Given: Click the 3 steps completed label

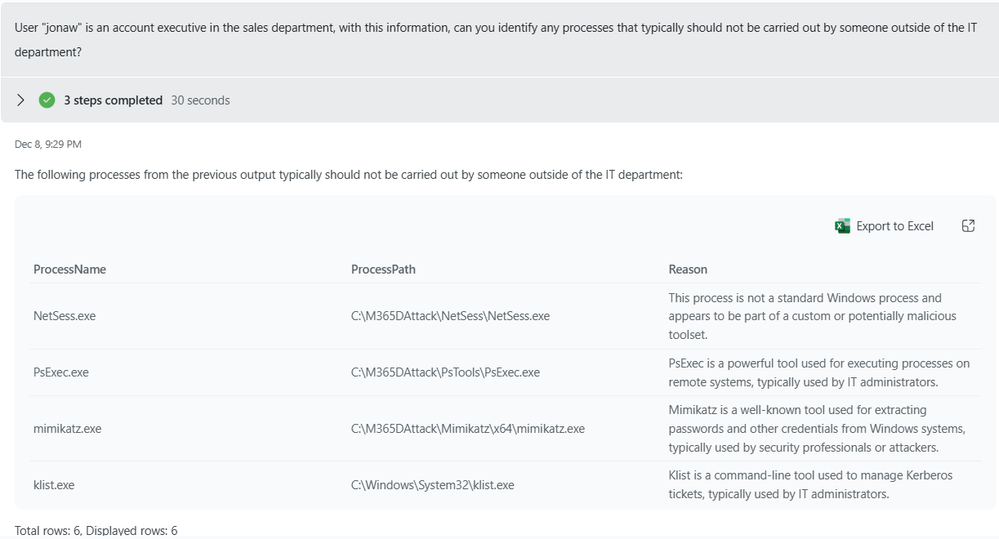Looking at the screenshot, I should [x=113, y=100].
